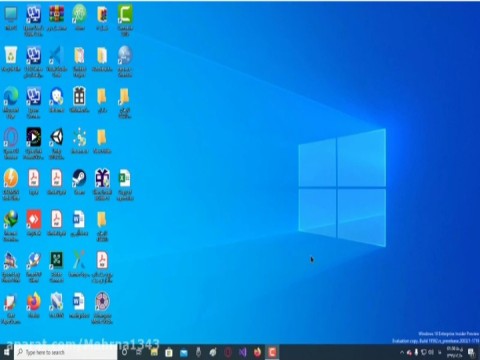This screenshot has width=480, height=360.
Task: Open Internet Download Manager desktop shortcut
Action: pos(11,225)
